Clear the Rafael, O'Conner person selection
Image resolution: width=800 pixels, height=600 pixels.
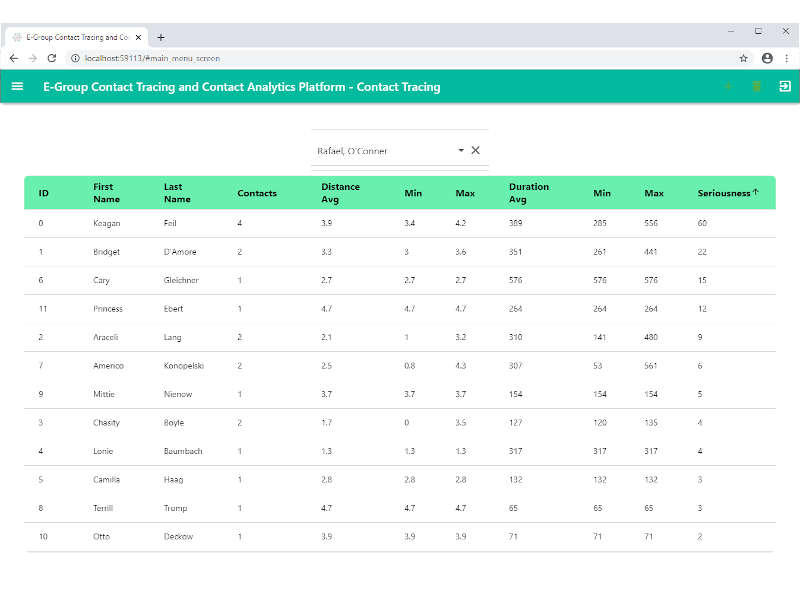click(x=476, y=150)
